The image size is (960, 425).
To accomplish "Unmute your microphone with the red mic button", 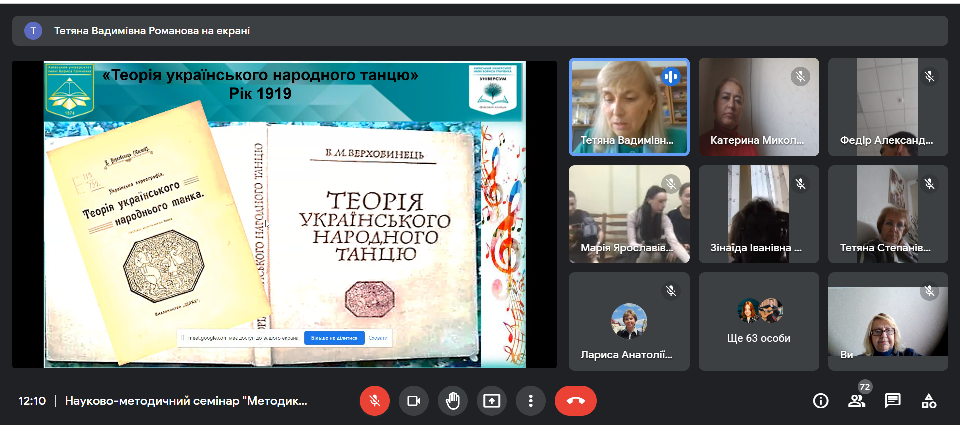I will (x=375, y=401).
